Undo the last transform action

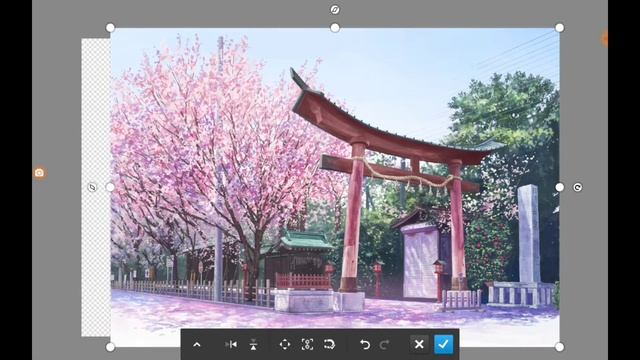coord(365,344)
